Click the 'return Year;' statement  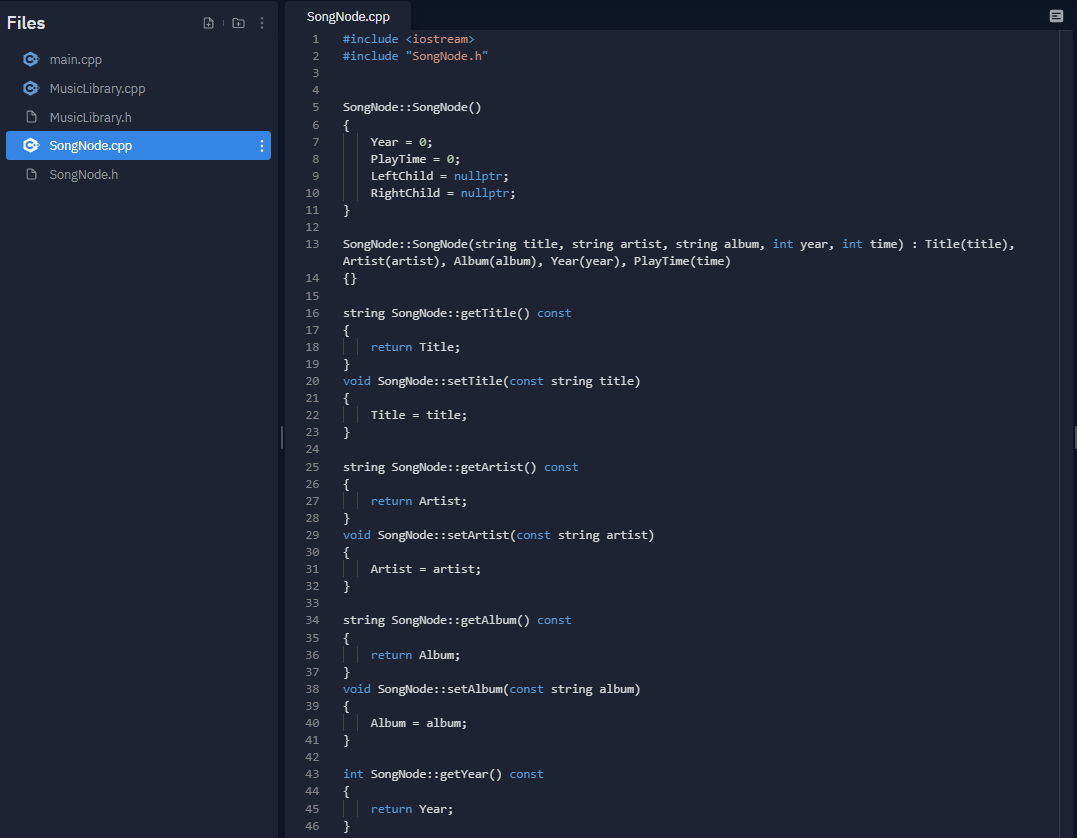411,809
